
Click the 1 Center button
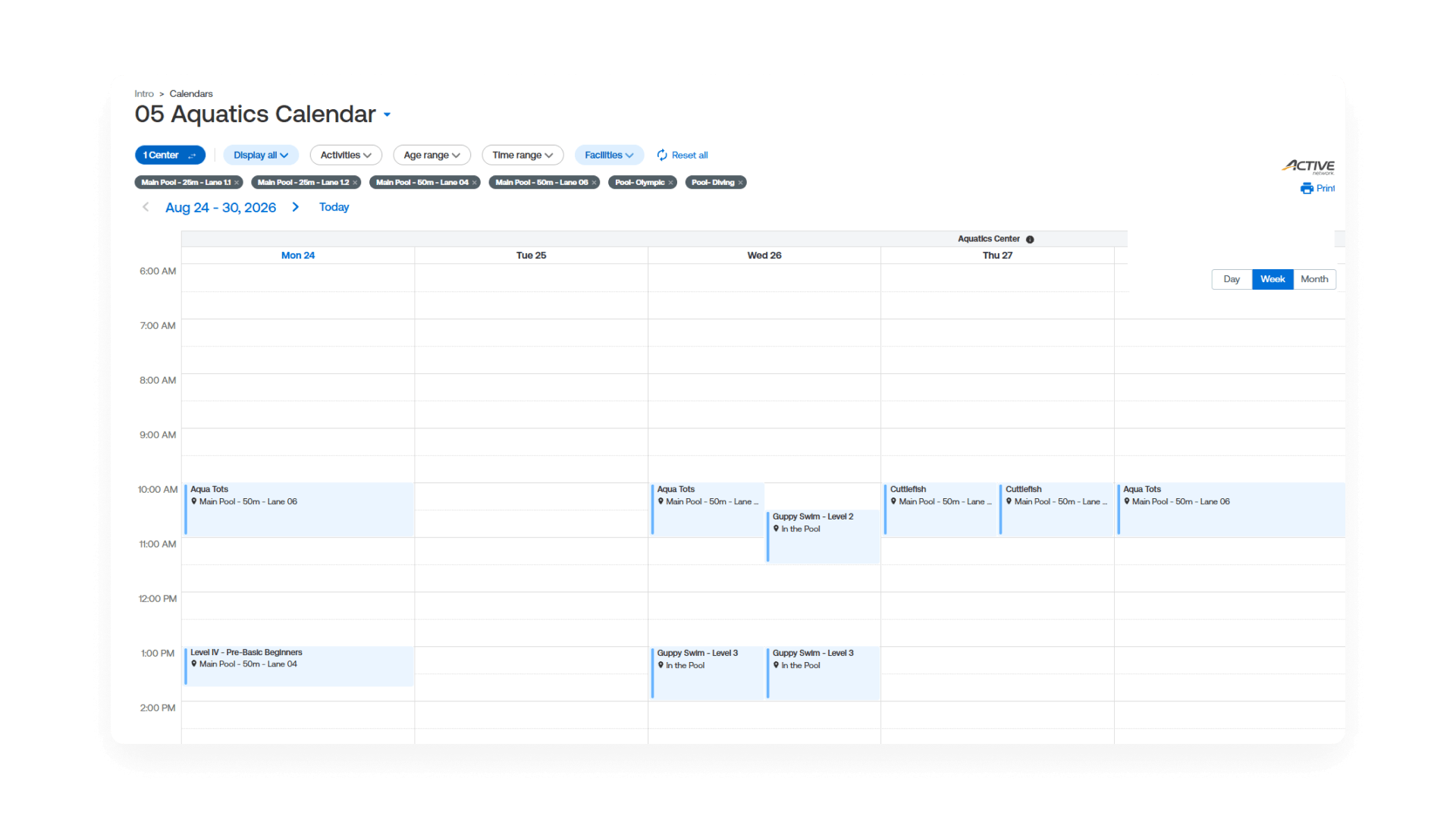170,155
